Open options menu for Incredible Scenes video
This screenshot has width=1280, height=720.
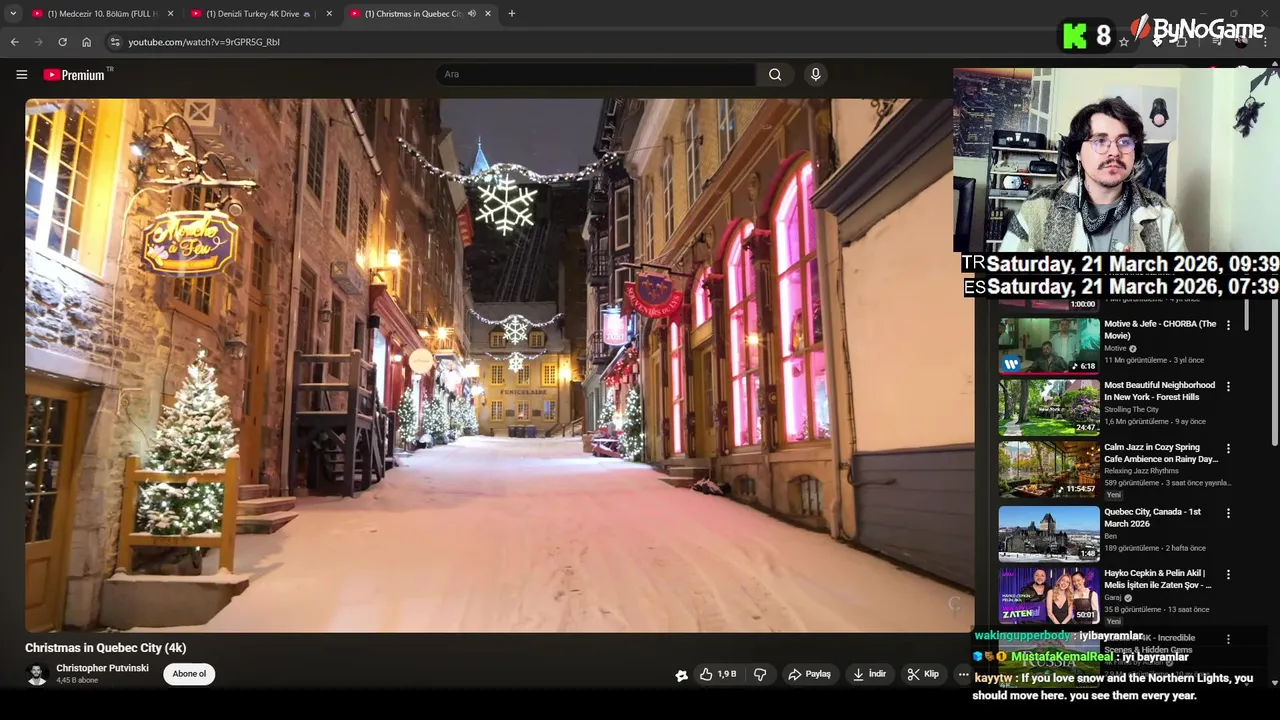click(1228, 639)
